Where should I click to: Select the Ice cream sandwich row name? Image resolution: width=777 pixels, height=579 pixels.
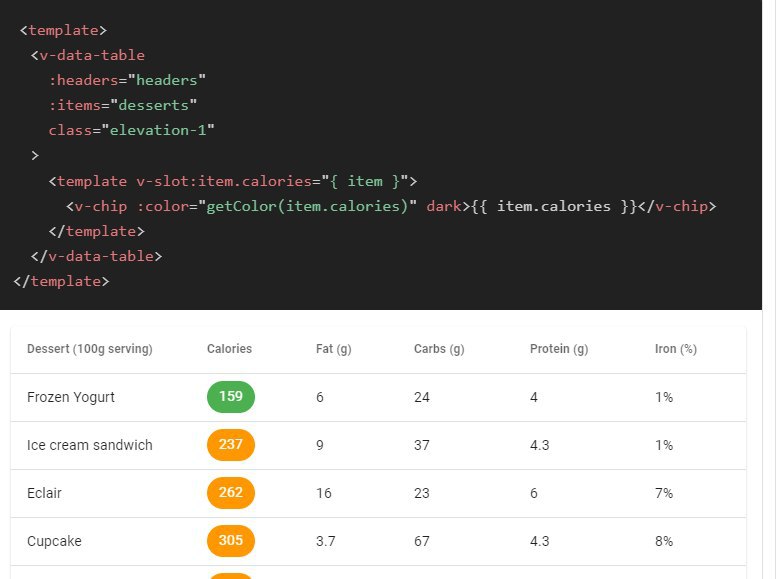90,445
